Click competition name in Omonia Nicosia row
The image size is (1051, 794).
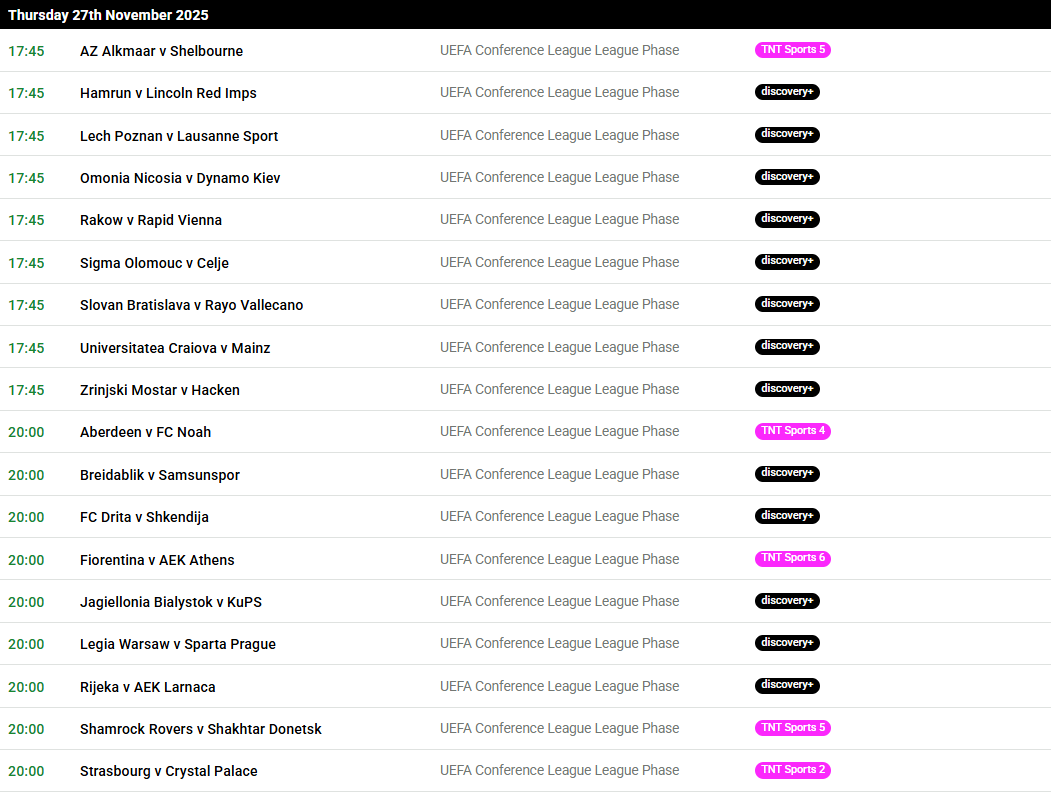pyautogui.click(x=560, y=178)
